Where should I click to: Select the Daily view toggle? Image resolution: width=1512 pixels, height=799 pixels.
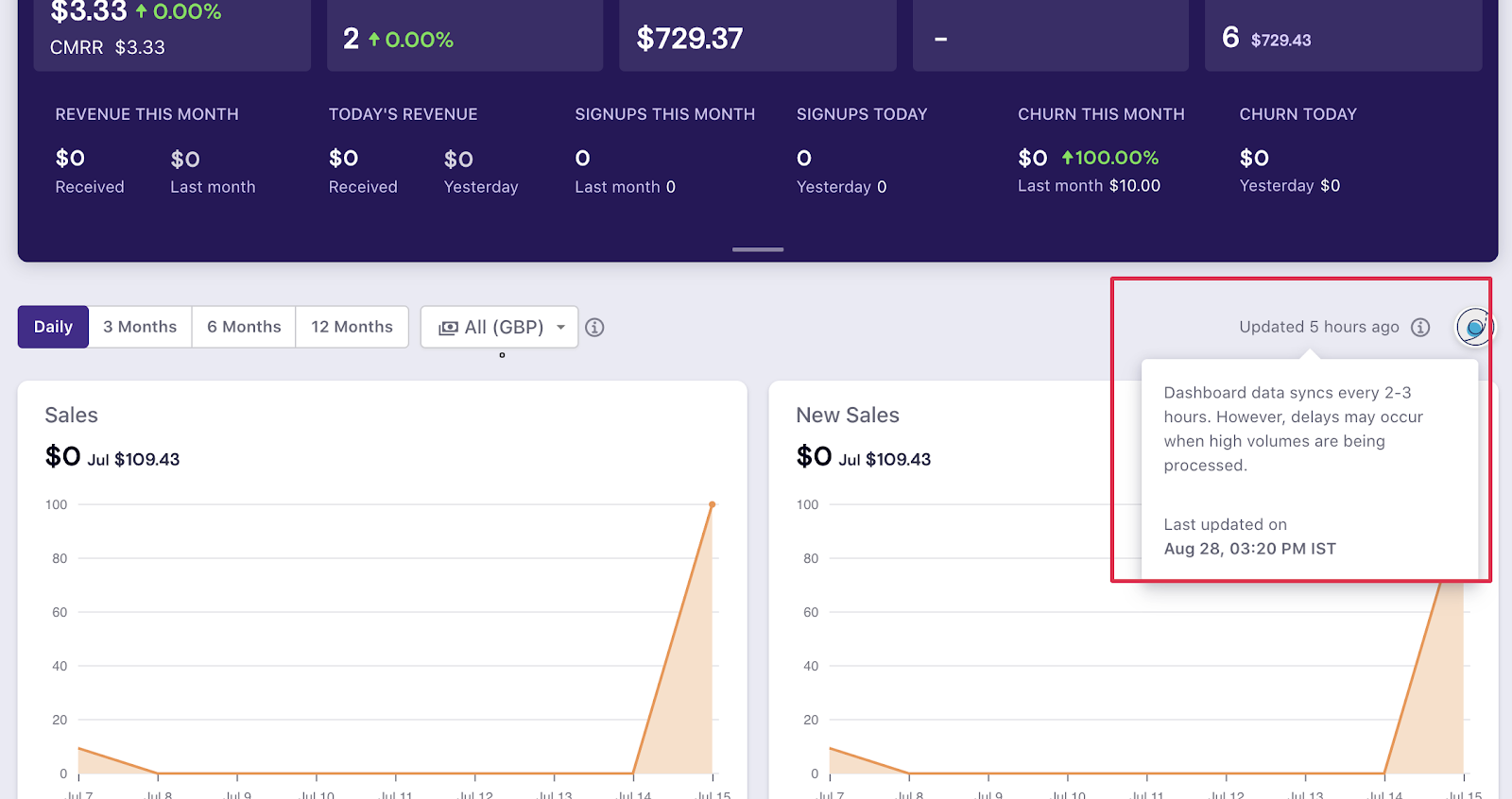pyautogui.click(x=53, y=327)
